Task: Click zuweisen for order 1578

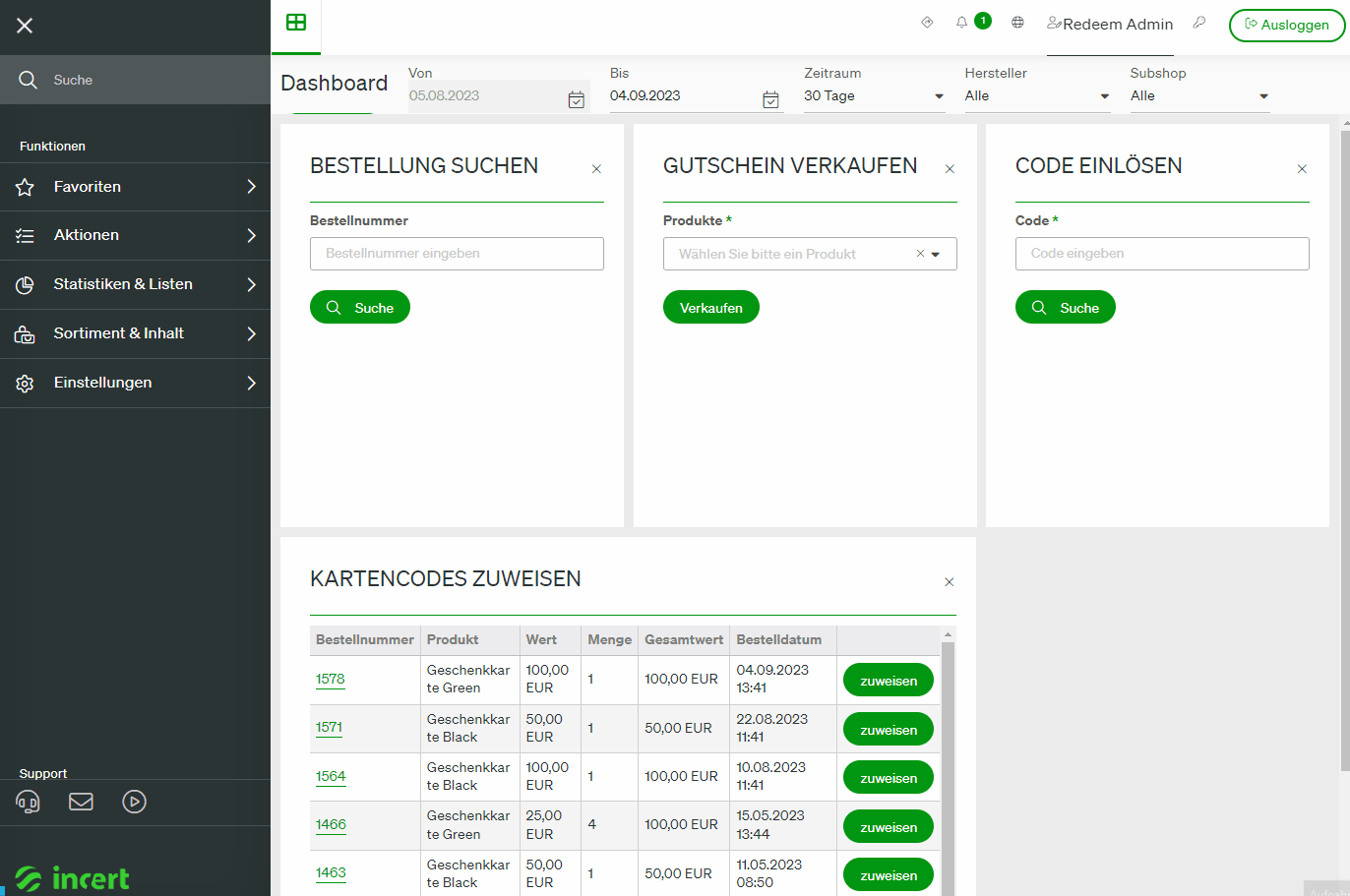Action: (x=889, y=680)
